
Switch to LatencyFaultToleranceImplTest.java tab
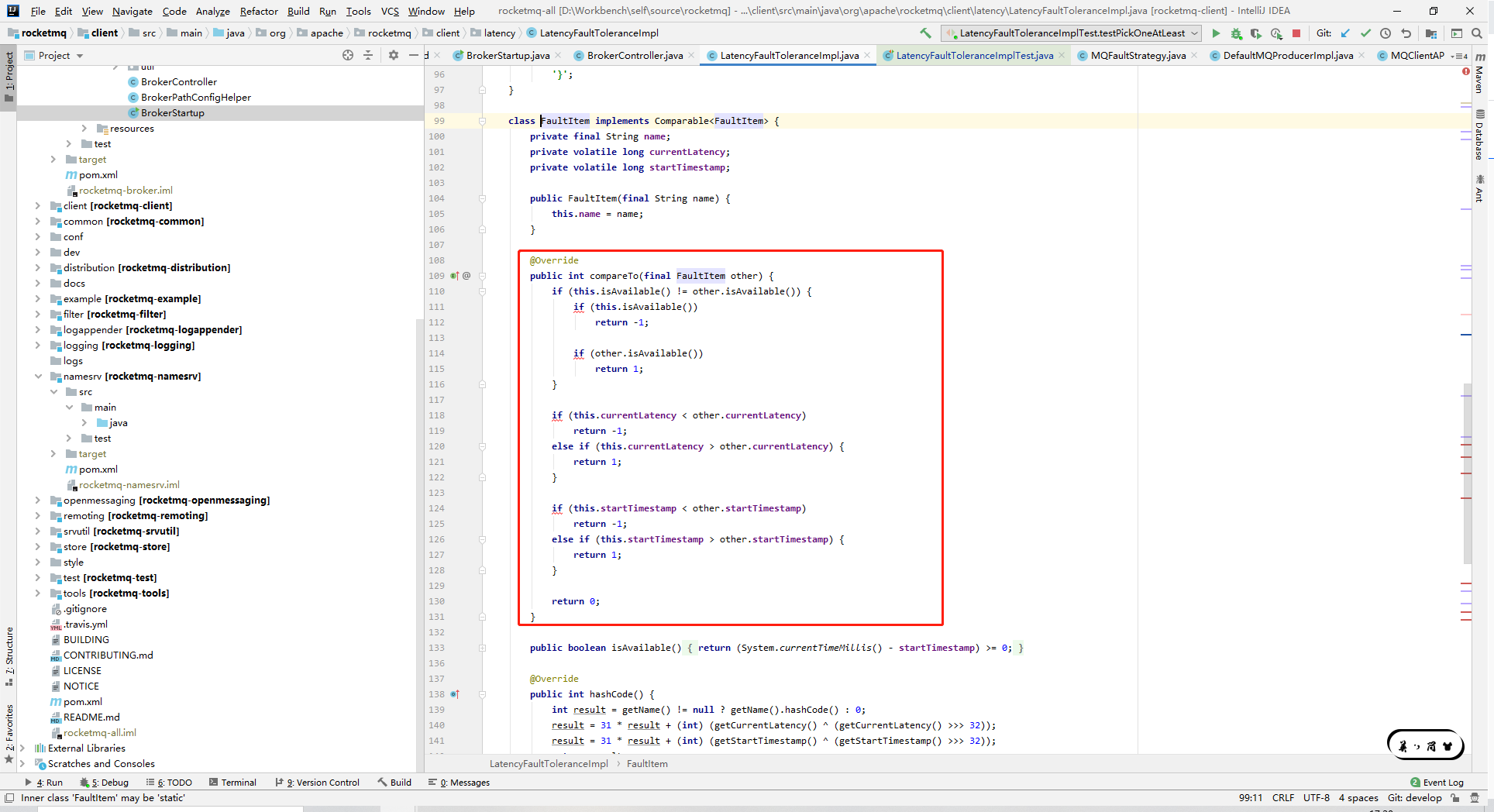click(x=974, y=56)
